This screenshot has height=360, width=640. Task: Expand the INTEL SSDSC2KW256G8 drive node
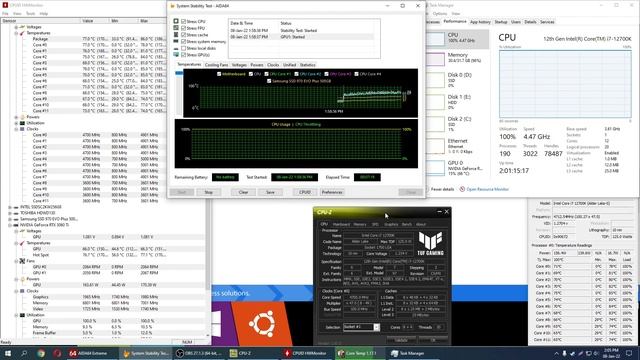click(10, 207)
